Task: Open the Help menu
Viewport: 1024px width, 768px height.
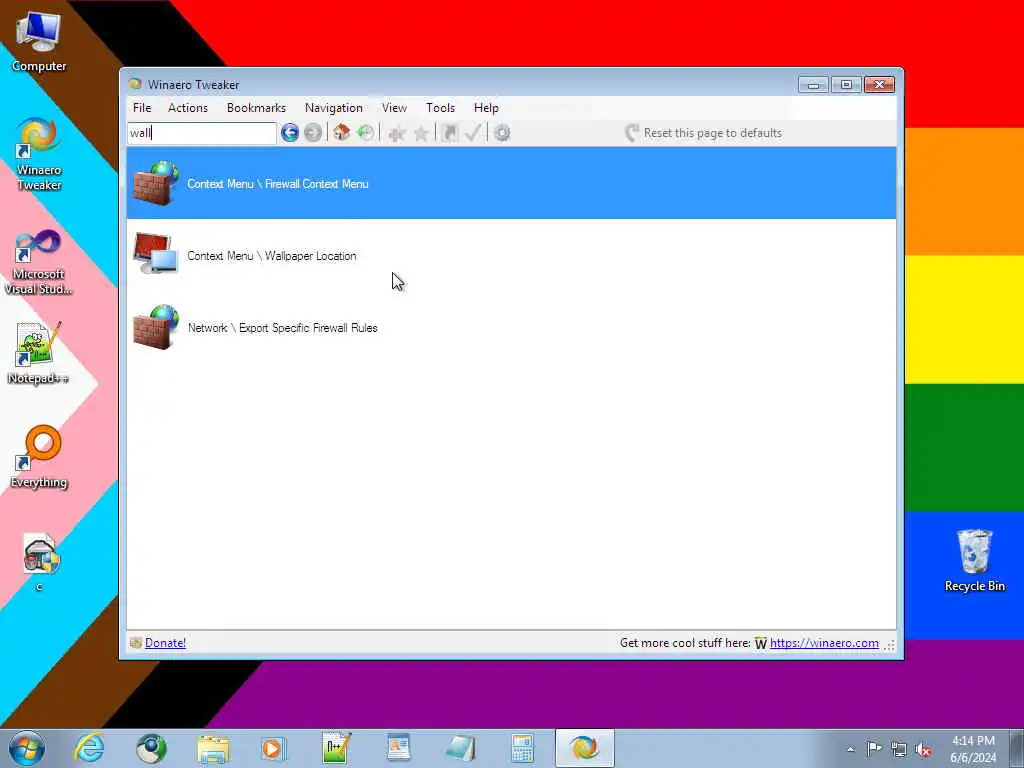Action: [486, 108]
